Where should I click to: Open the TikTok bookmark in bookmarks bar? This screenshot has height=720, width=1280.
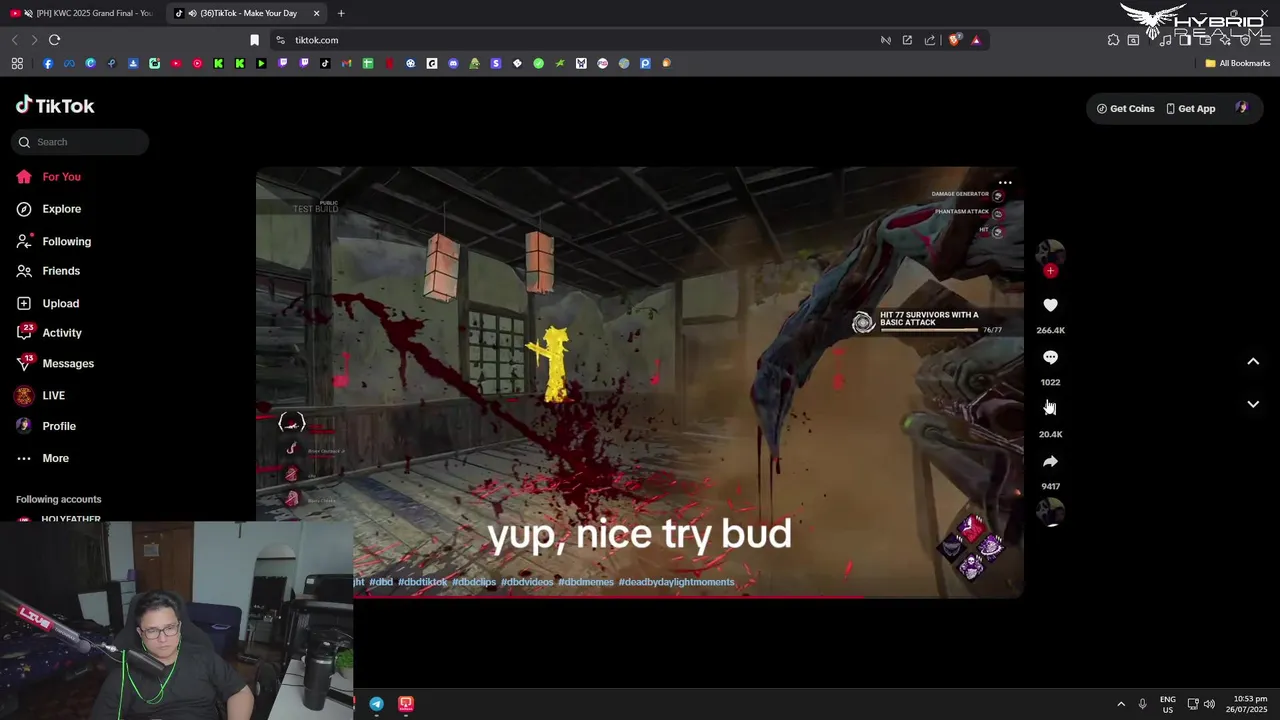pos(325,63)
